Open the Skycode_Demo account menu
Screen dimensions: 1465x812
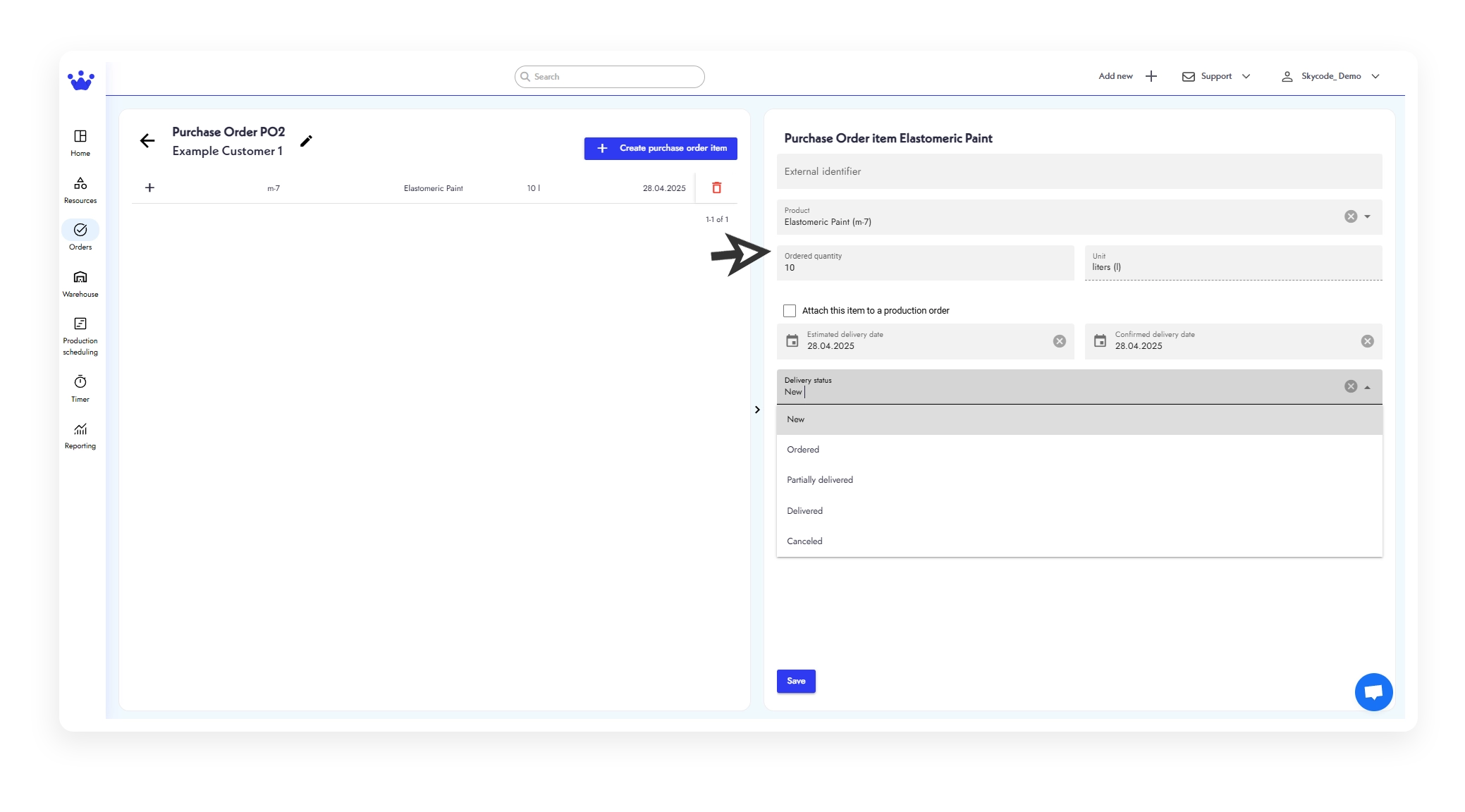[1332, 76]
